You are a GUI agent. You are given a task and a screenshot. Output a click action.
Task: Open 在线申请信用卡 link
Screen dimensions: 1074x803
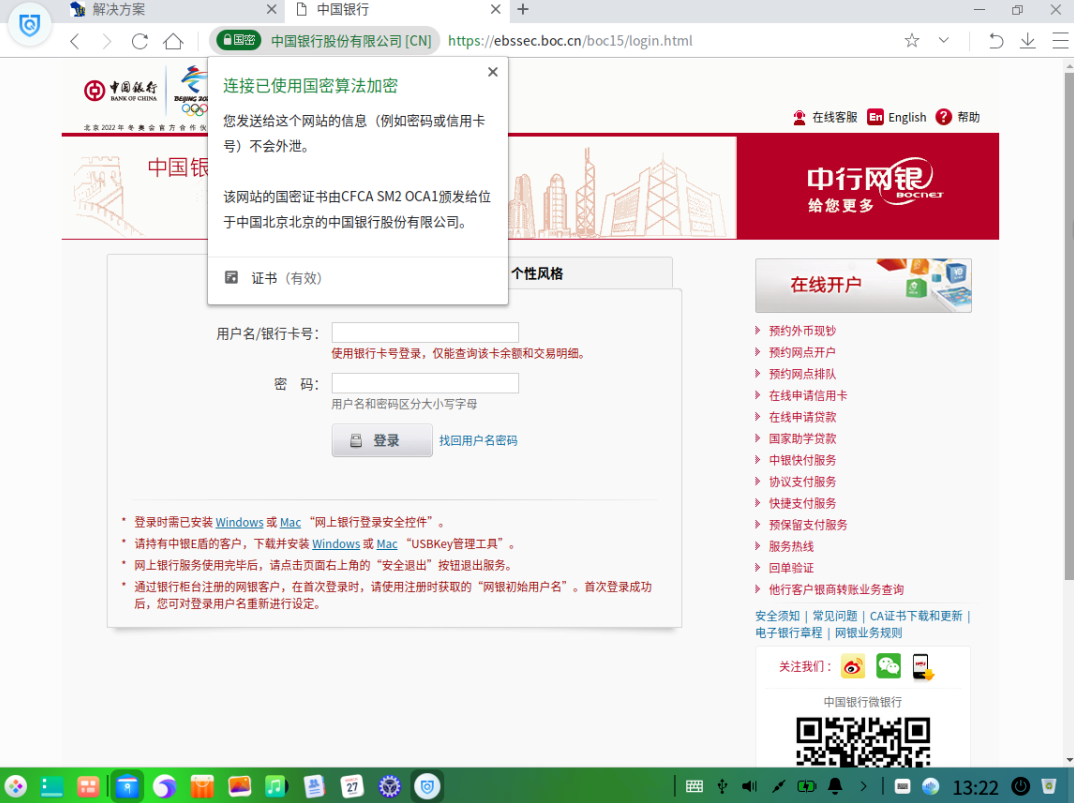click(808, 395)
